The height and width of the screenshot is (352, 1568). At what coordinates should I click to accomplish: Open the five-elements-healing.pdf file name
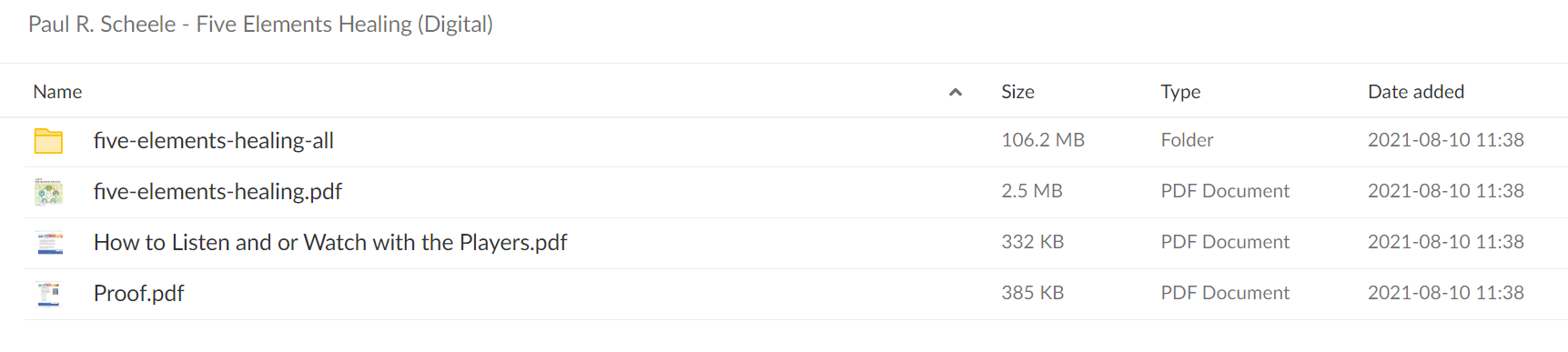(217, 192)
